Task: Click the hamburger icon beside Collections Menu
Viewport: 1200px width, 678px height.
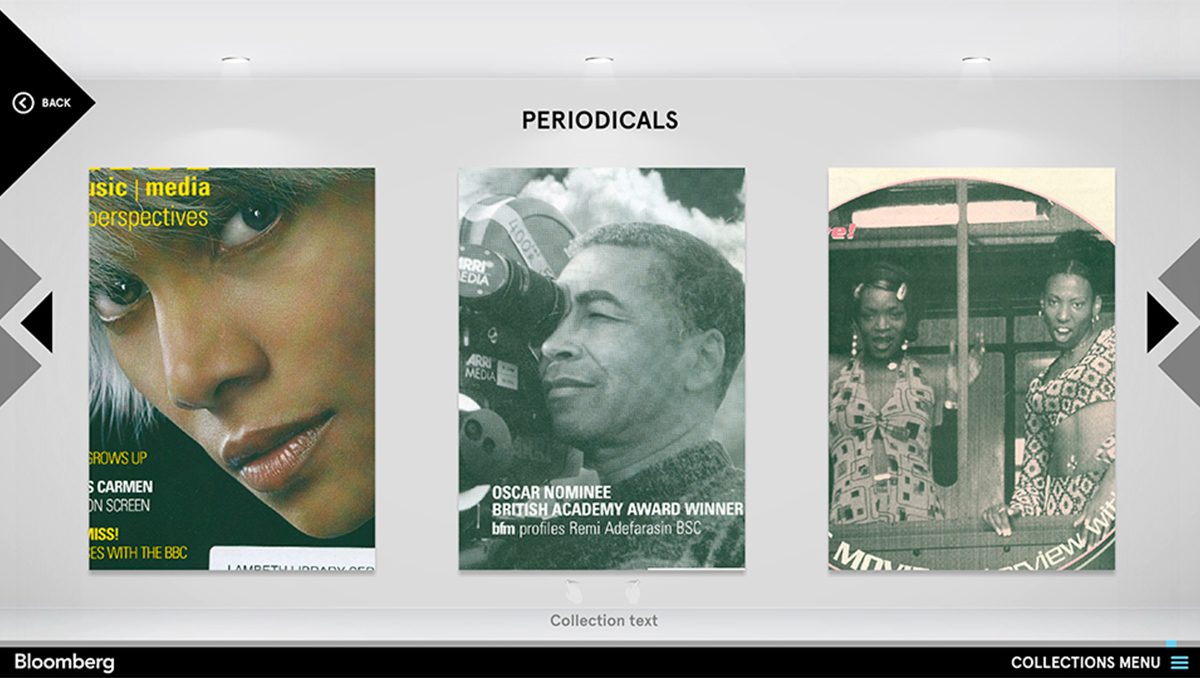Action: point(1179,662)
